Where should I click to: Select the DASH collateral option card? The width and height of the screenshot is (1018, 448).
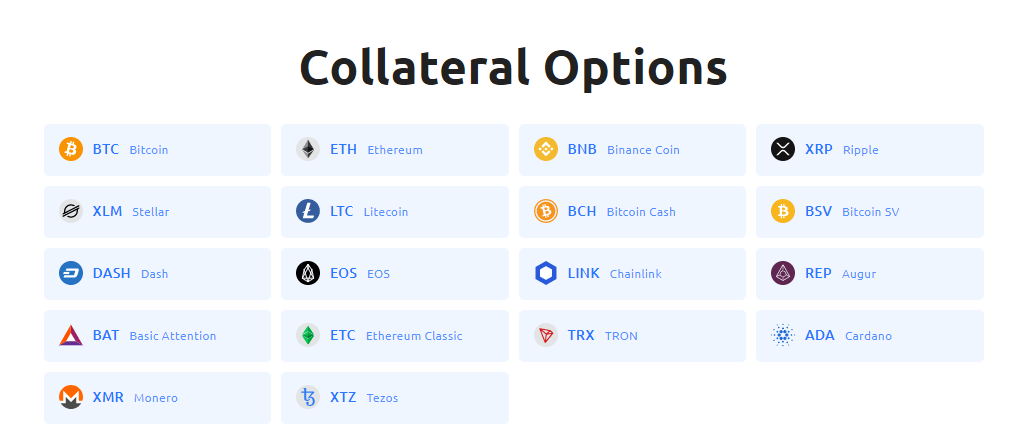[x=157, y=274]
